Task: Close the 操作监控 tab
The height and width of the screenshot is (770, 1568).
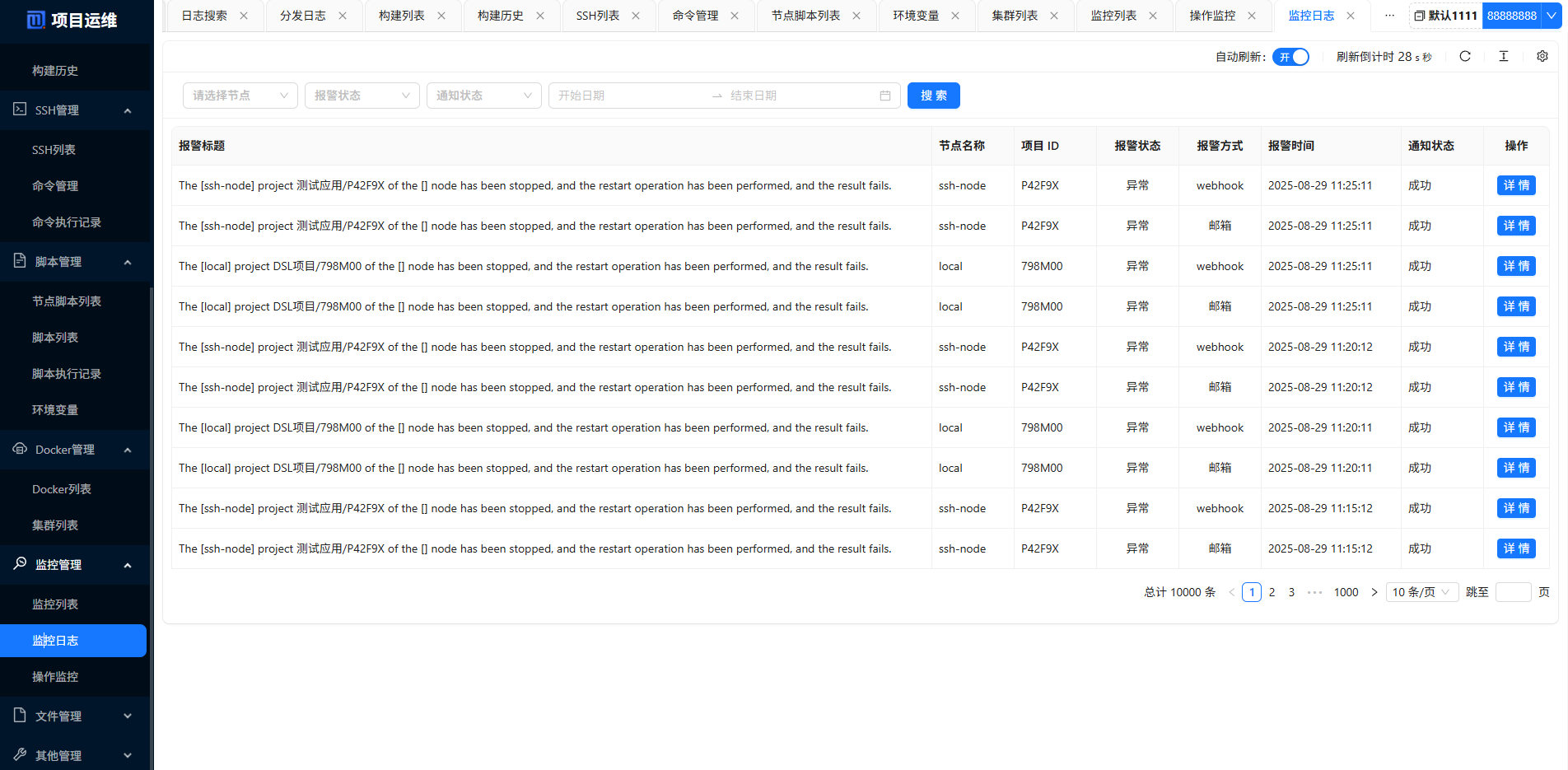Action: click(x=1252, y=16)
